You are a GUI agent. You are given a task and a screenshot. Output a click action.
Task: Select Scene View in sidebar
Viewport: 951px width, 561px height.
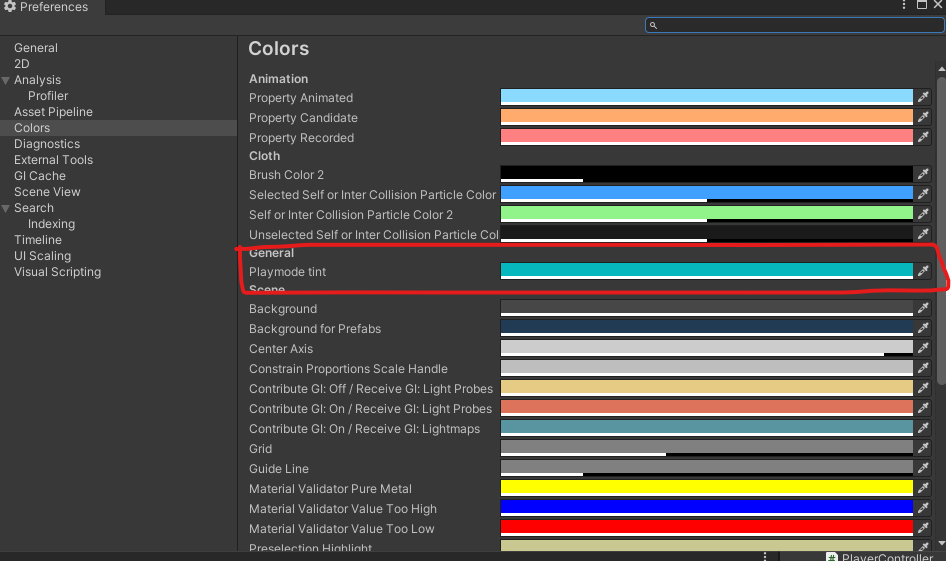(47, 192)
